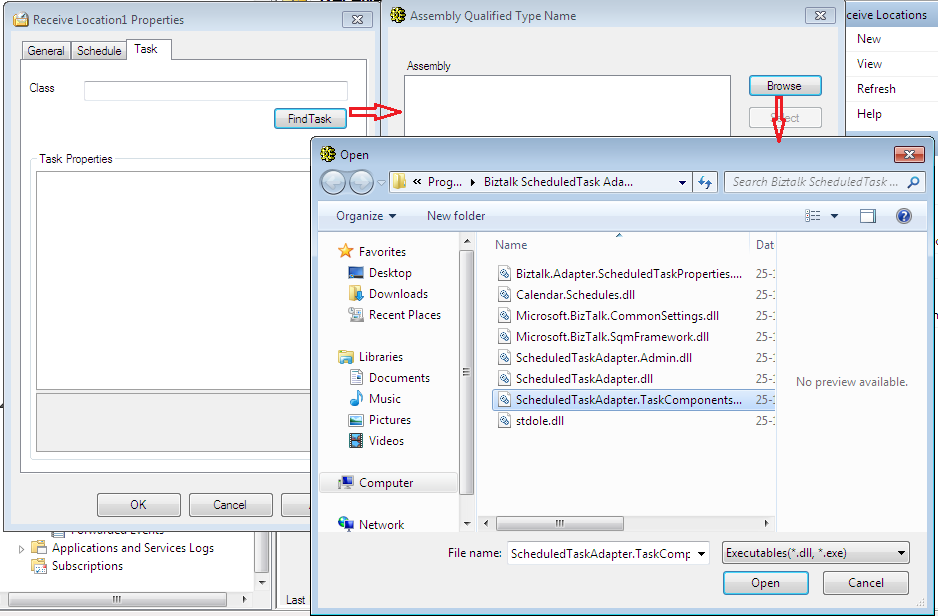Select file stdole.dll
Screen dimensions: 938x616
point(531,420)
